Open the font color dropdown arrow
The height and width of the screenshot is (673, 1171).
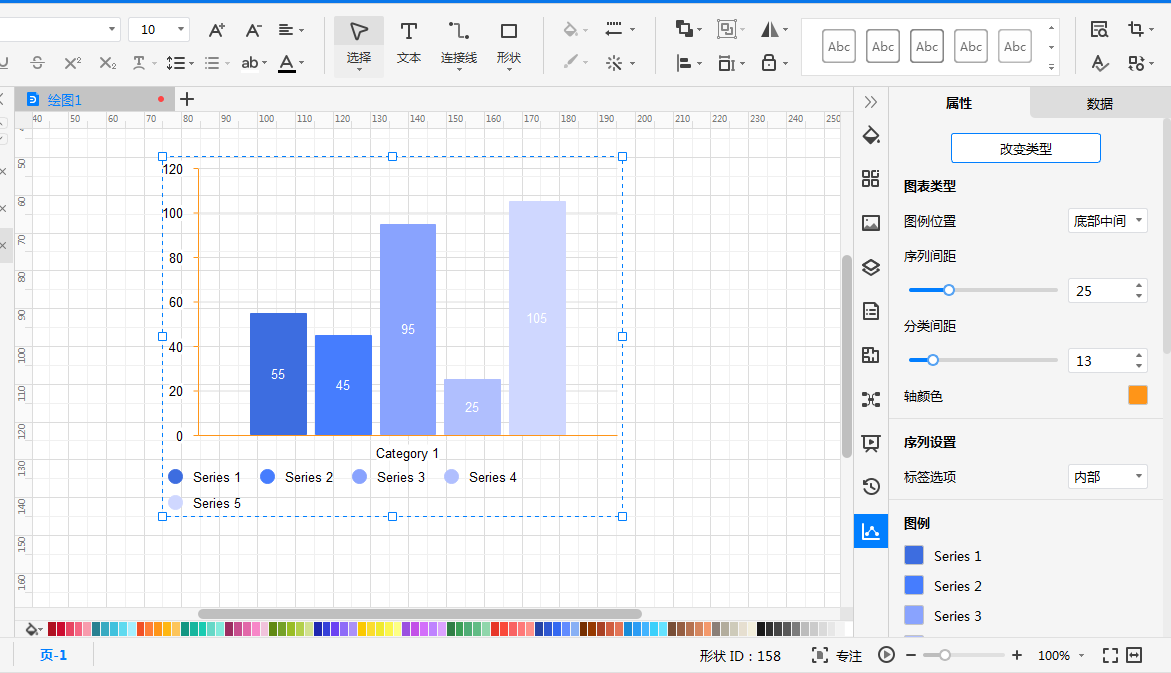[x=302, y=63]
